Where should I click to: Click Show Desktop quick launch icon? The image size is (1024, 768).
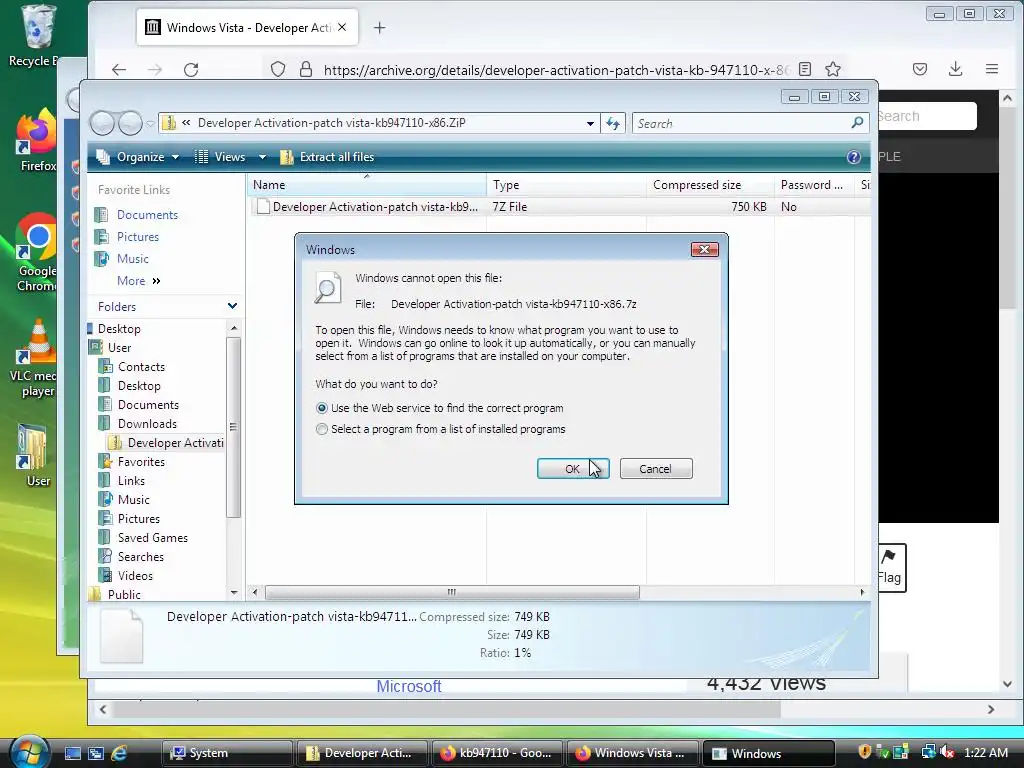(x=72, y=753)
